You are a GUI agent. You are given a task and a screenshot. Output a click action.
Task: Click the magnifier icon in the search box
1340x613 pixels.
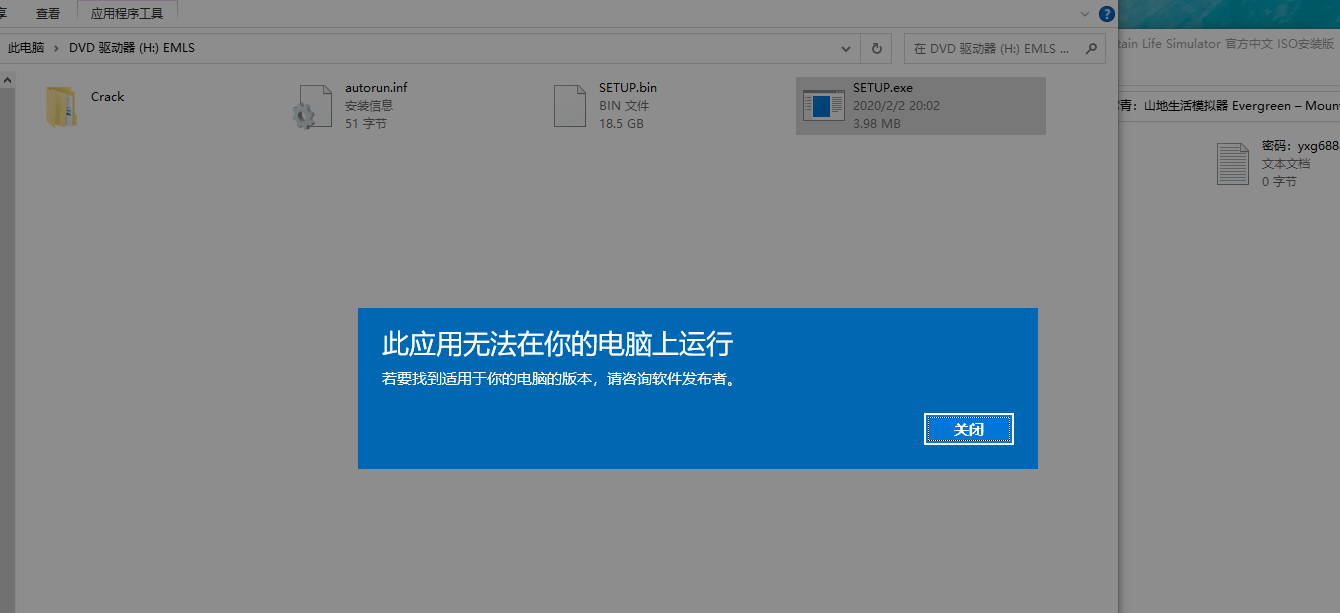(1093, 48)
